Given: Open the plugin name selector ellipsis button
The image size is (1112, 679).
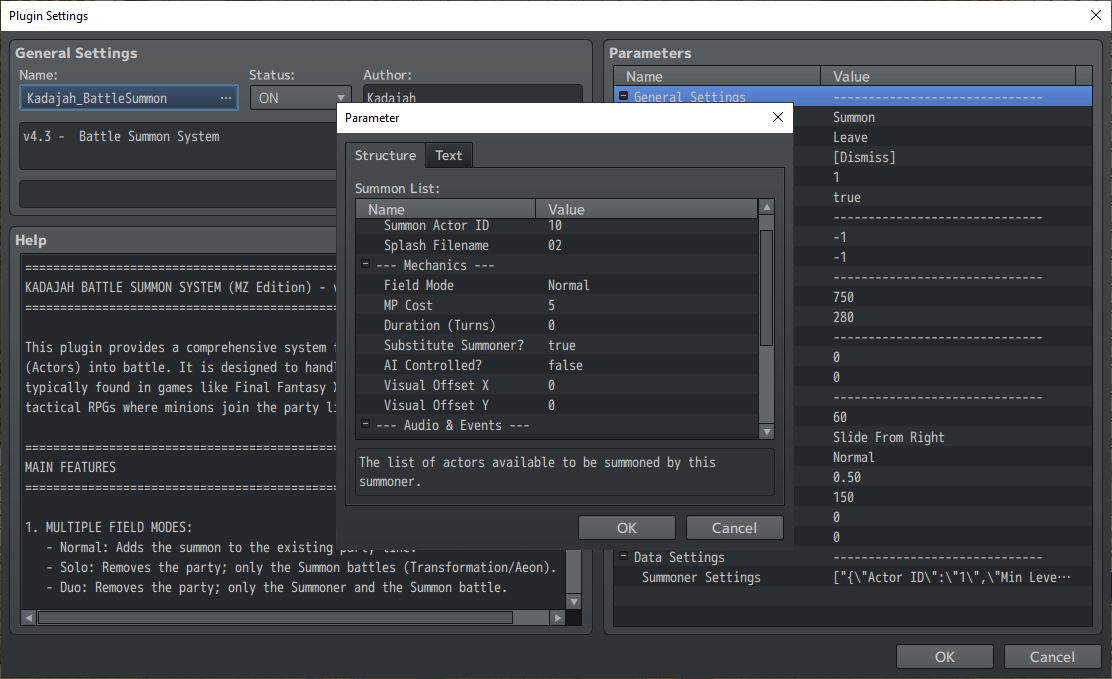Looking at the screenshot, I should click(226, 98).
